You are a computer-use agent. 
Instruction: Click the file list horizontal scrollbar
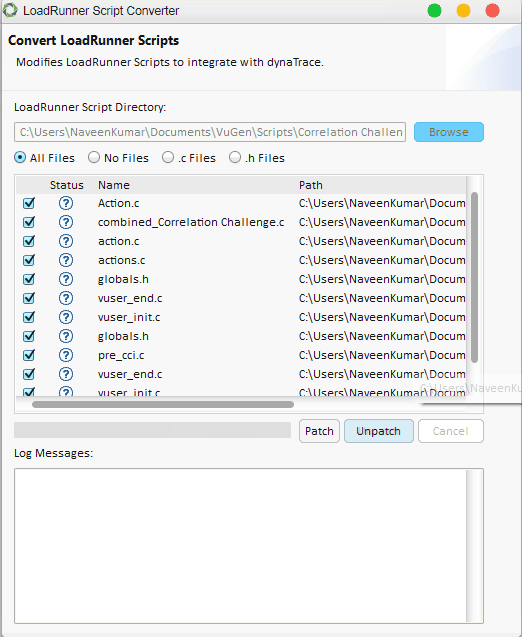[x=163, y=404]
